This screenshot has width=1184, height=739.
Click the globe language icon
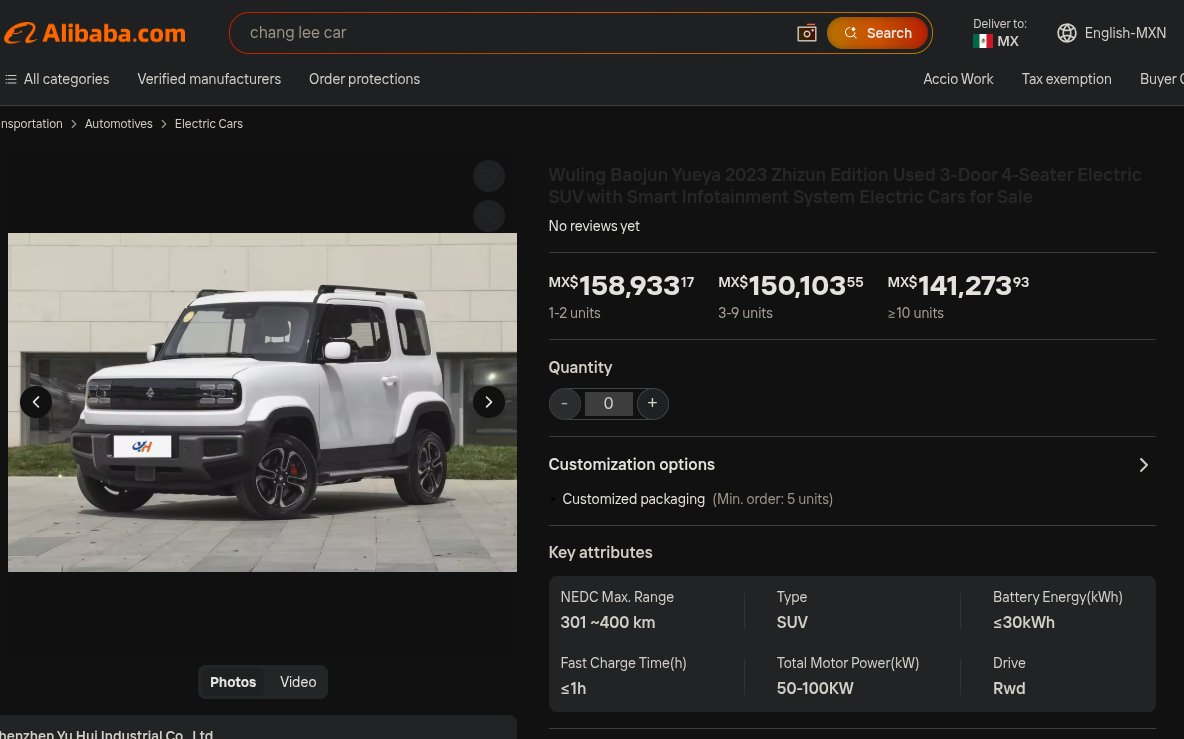pyautogui.click(x=1066, y=33)
